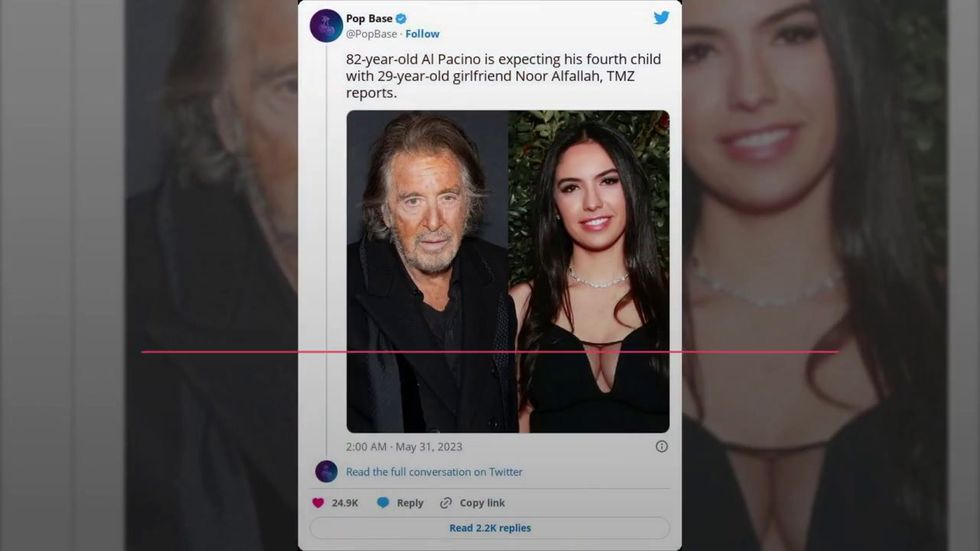This screenshot has width=980, height=551.
Task: Open the Pop Base profile avatar
Action: click(x=326, y=26)
